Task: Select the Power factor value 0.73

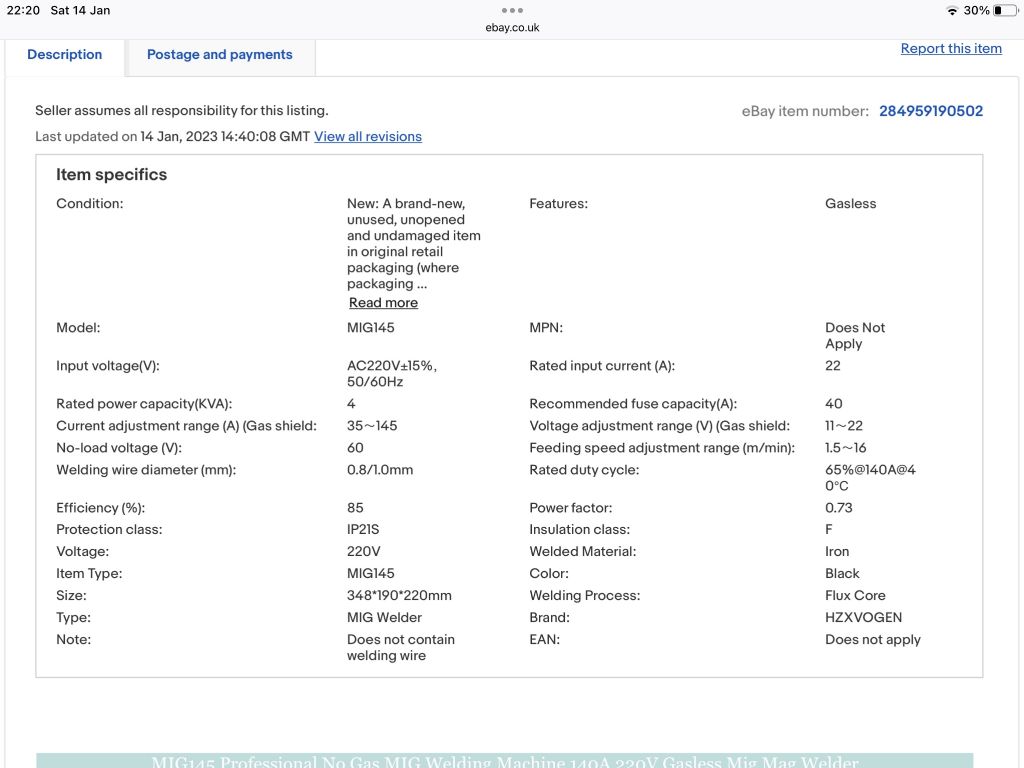Action: coord(839,507)
